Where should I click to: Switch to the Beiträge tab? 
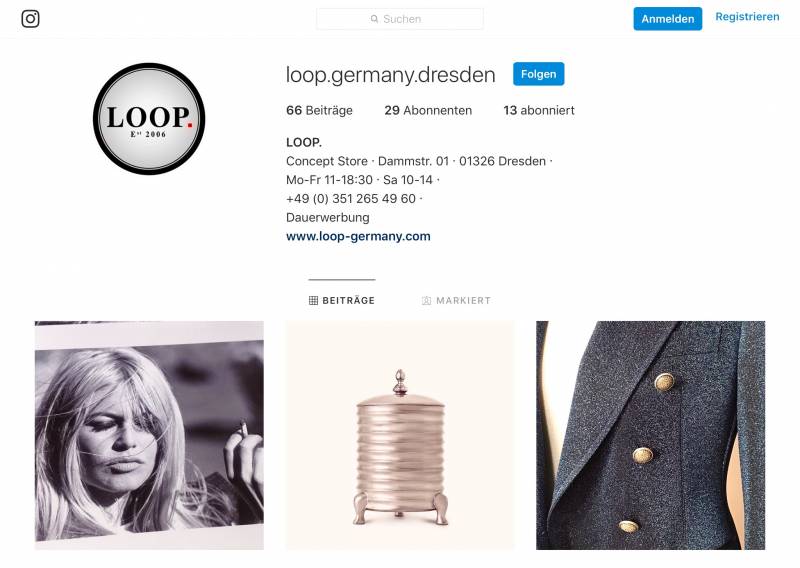[x=342, y=301]
